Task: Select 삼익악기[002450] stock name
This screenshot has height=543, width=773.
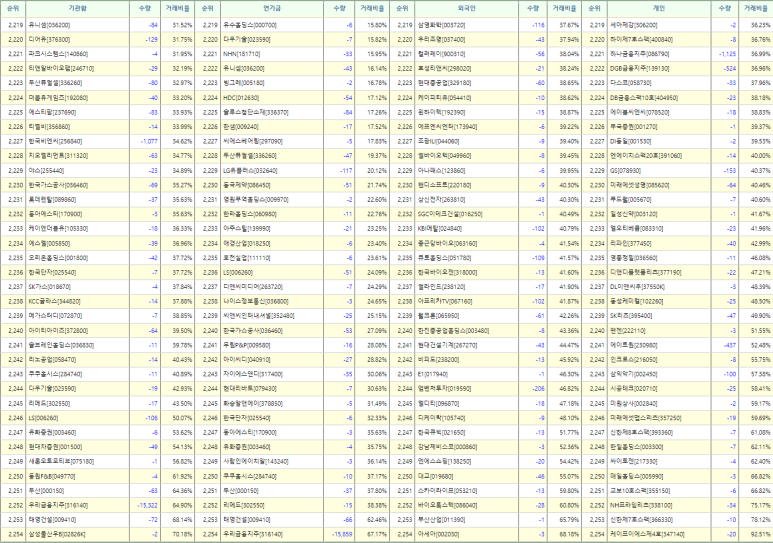Action: [x=634, y=374]
